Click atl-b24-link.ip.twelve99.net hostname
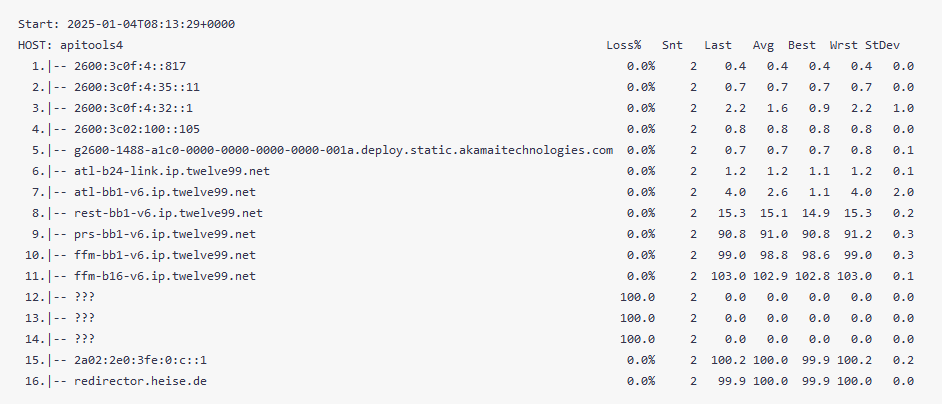 coord(172,171)
